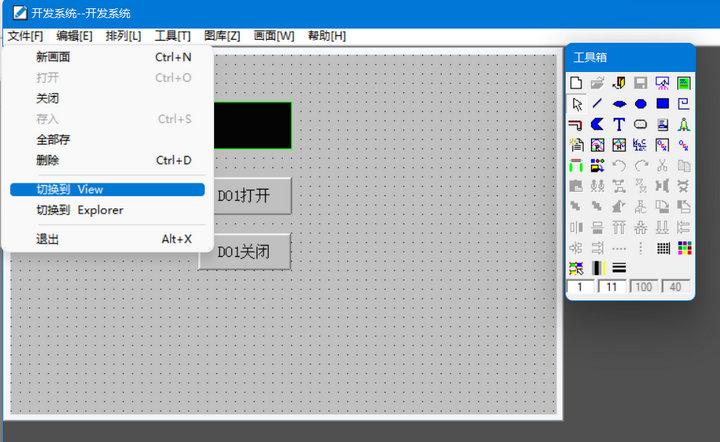720x442 pixels.
Task: Choose 新画面 from the file menu
Action: tap(53, 57)
